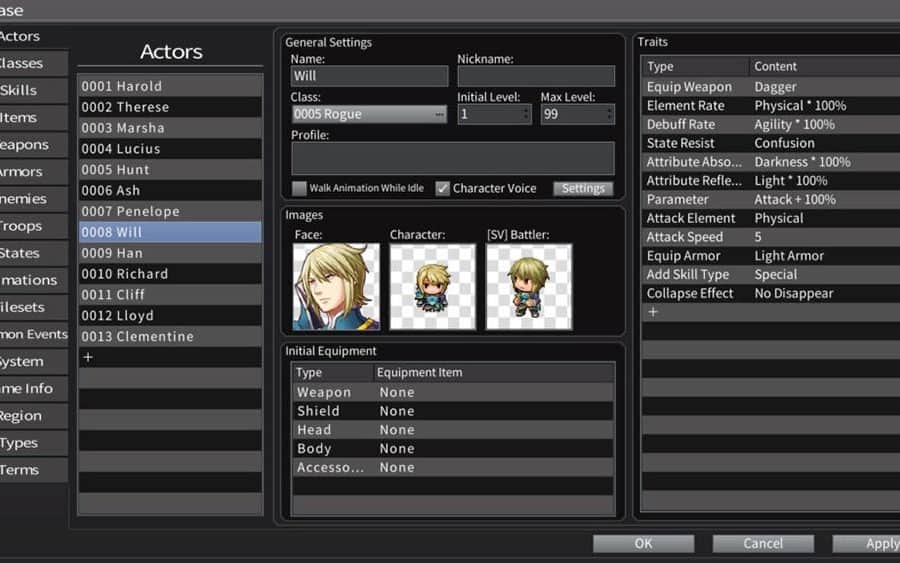900x563 pixels.
Task: Toggle the Character Voice checkbox
Action: pos(443,188)
